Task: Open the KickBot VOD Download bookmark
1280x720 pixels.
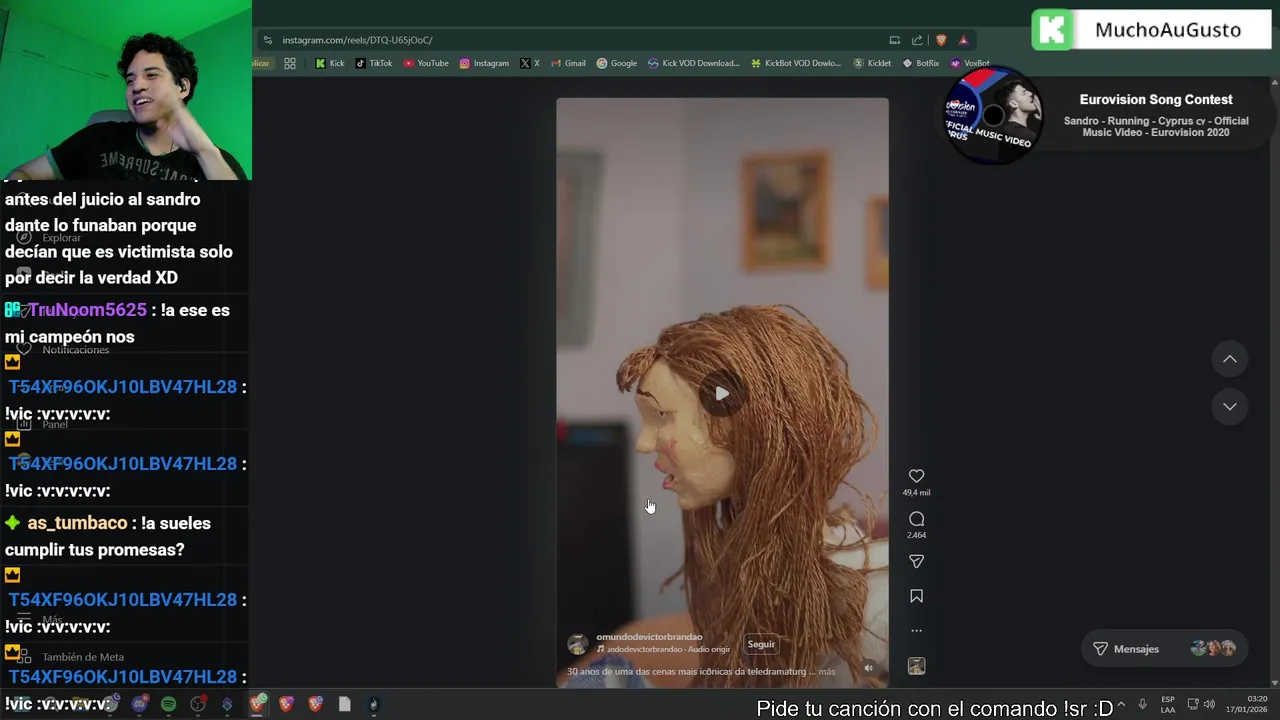Action: pyautogui.click(x=796, y=63)
